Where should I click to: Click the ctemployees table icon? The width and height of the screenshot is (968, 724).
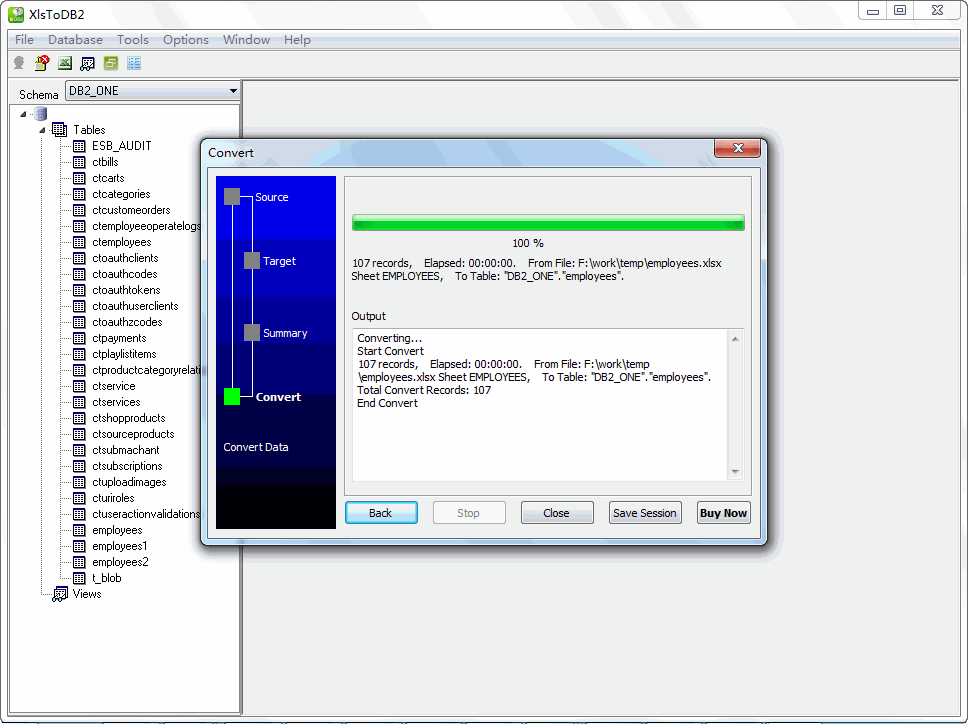click(79, 242)
